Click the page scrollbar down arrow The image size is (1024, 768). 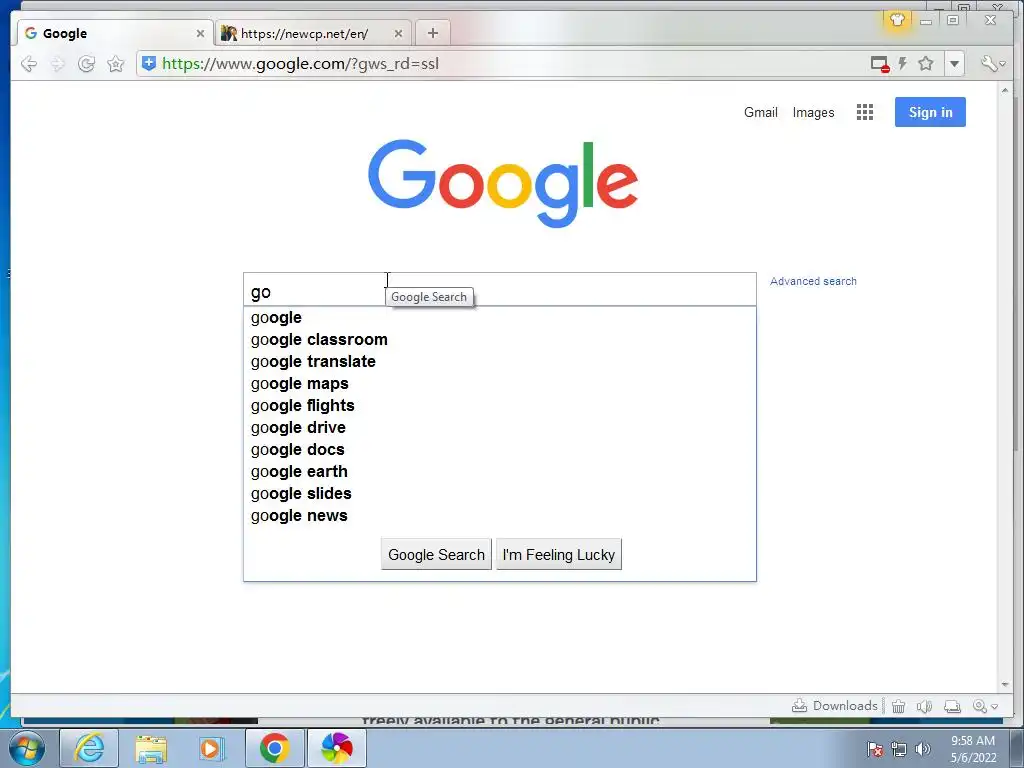[x=1004, y=684]
